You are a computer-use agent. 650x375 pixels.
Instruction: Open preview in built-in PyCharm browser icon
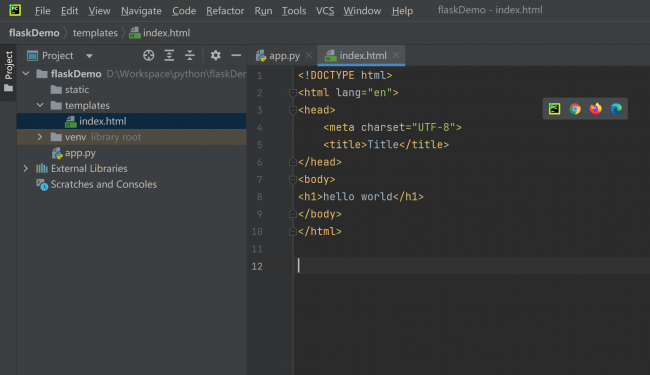point(555,109)
